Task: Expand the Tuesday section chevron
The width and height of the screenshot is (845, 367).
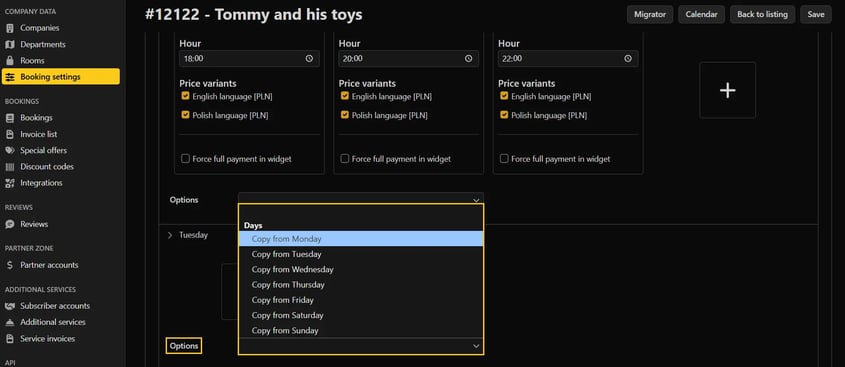Action: [x=170, y=236]
